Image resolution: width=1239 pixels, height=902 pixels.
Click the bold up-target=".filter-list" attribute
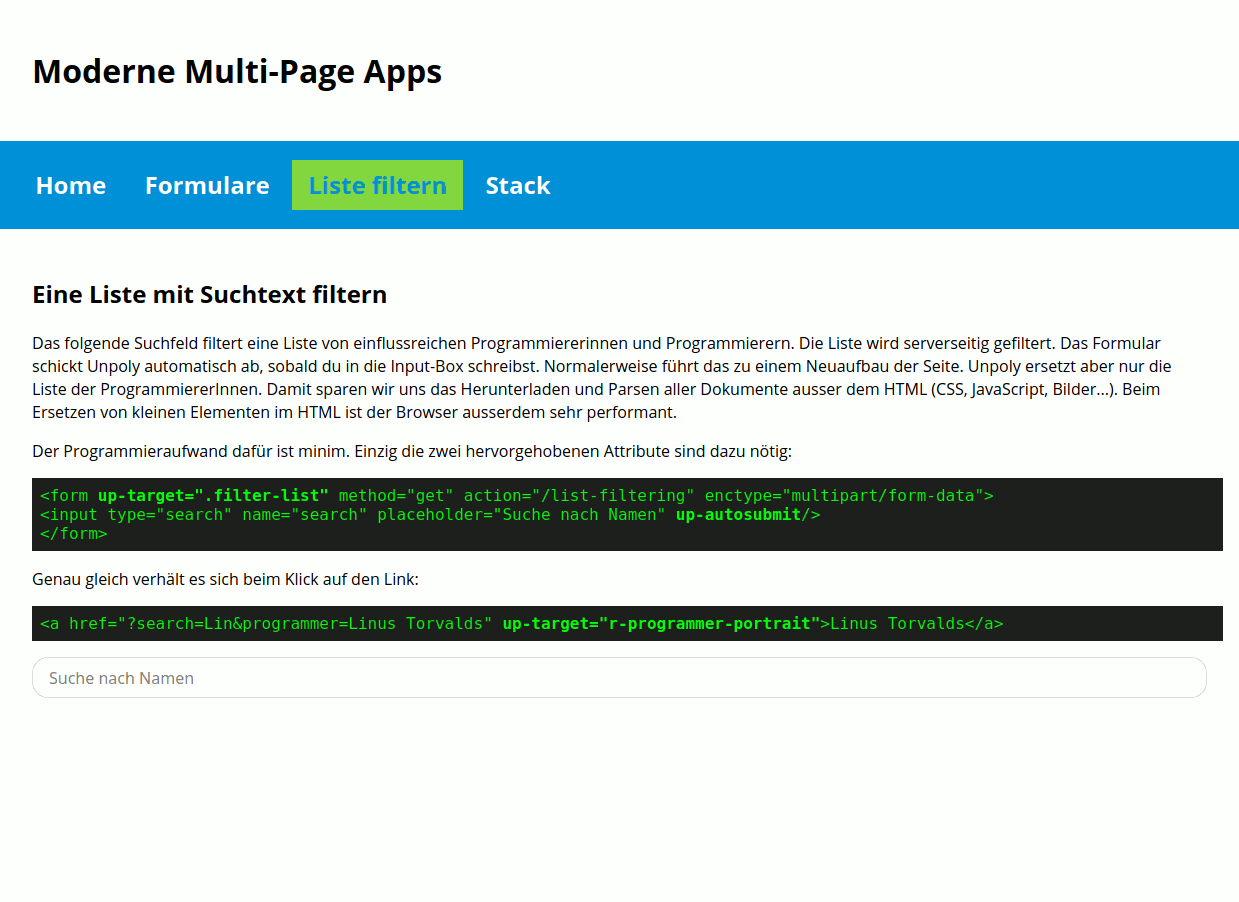[213, 496]
